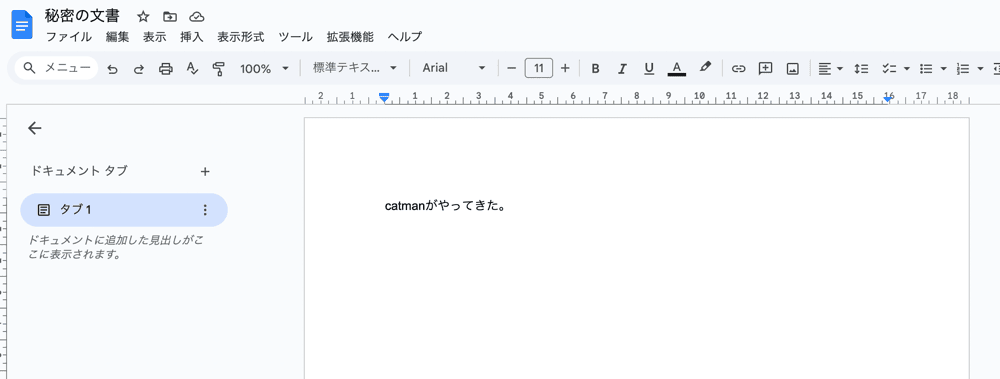Print the document with printer icon

point(166,68)
